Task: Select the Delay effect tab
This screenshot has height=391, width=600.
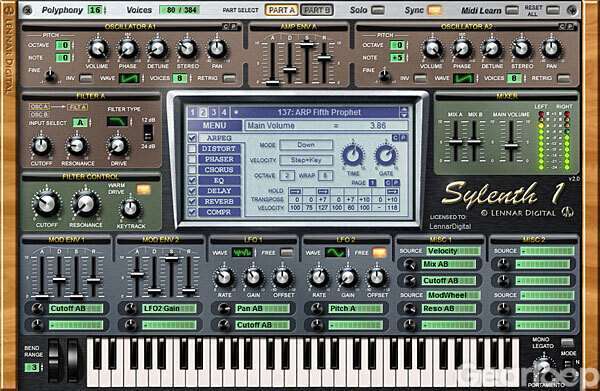Action: pos(219,191)
